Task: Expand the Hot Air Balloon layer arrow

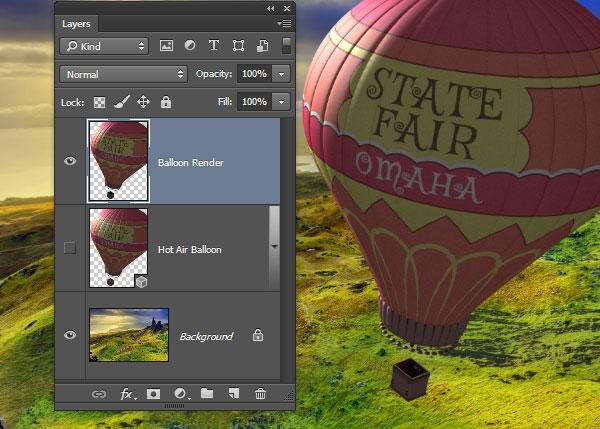Action: tap(274, 246)
